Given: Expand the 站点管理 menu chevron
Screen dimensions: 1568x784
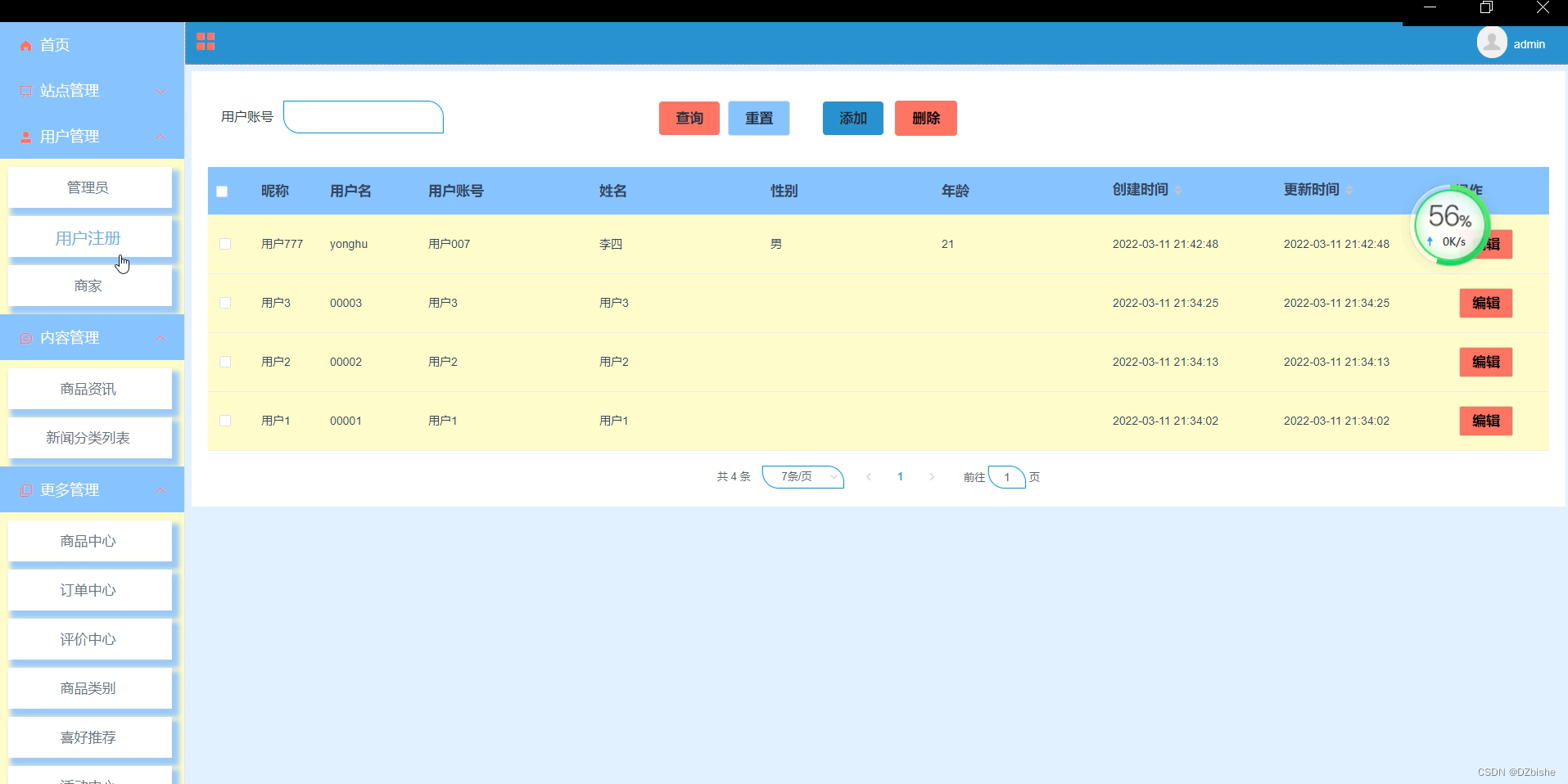Looking at the screenshot, I should (x=160, y=91).
